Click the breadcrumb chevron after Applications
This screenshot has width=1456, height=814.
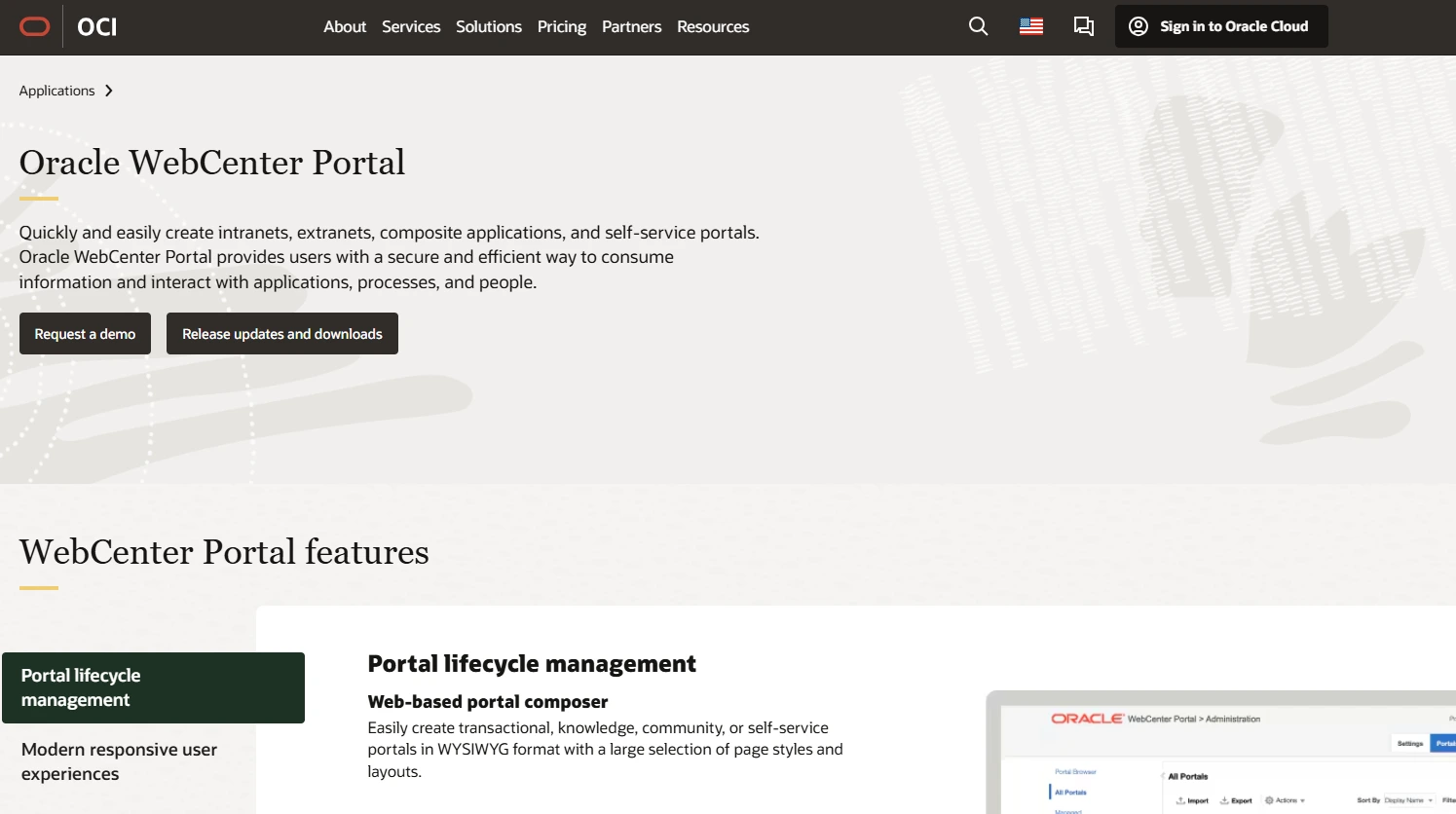click(109, 91)
